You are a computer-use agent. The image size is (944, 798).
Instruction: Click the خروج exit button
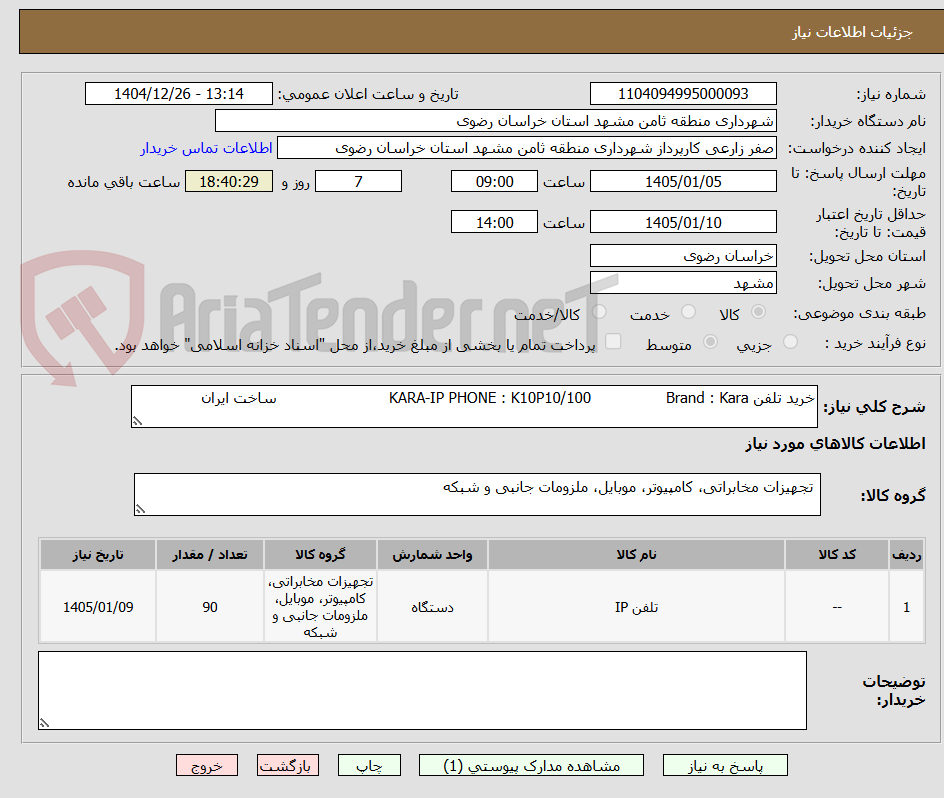point(206,765)
